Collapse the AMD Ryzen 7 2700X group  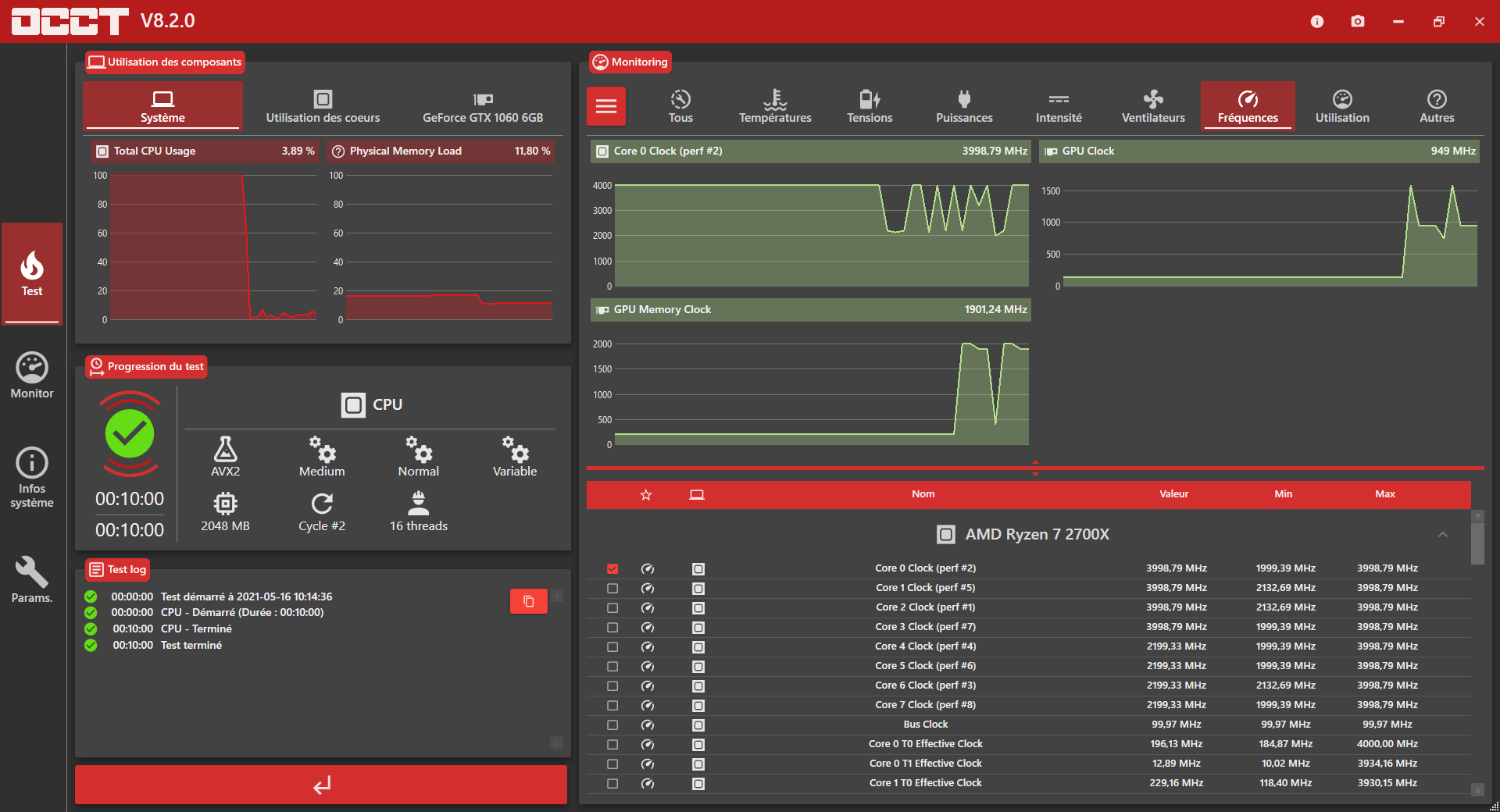pos(1443,535)
